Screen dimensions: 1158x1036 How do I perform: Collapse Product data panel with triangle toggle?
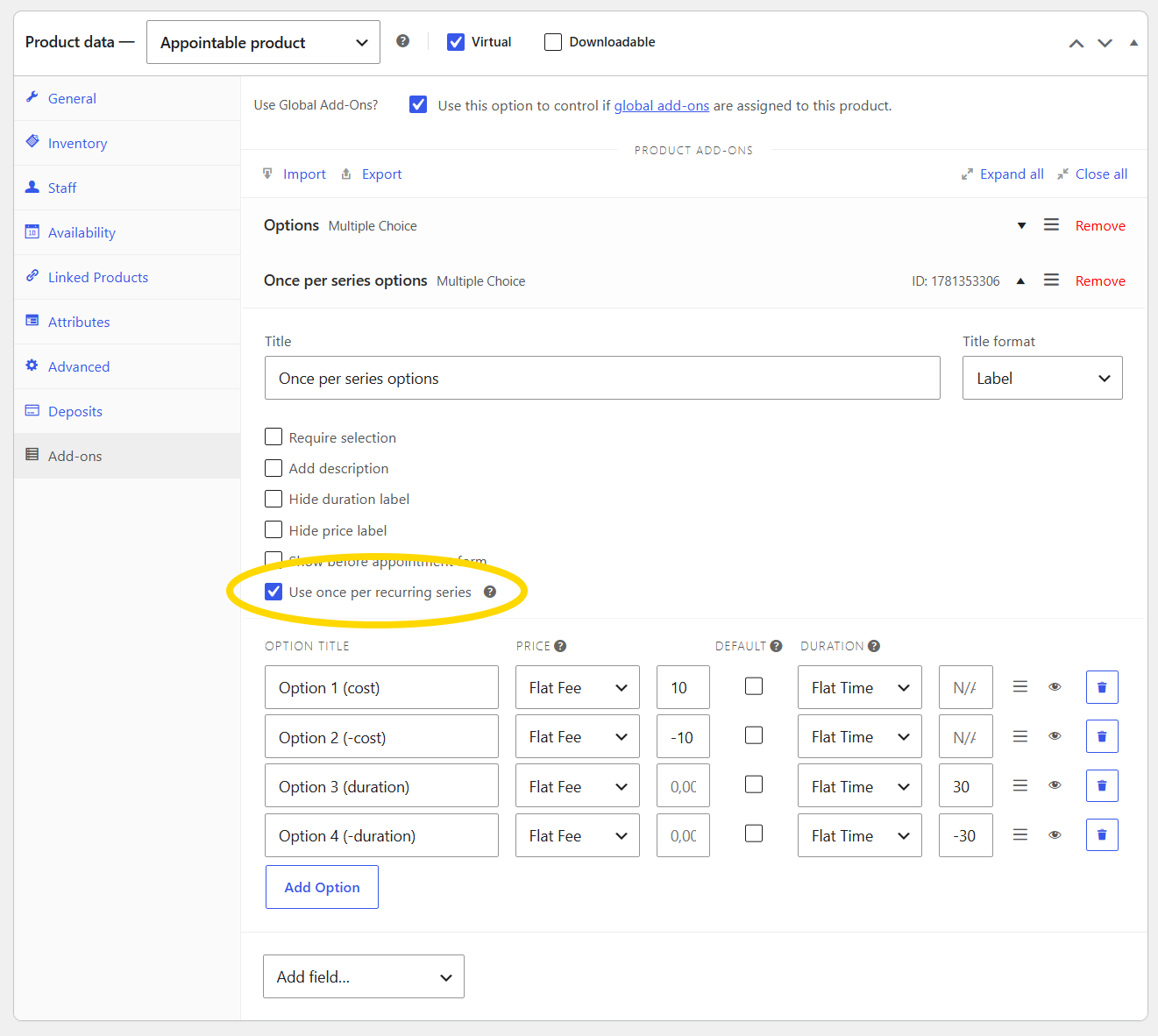(1133, 42)
